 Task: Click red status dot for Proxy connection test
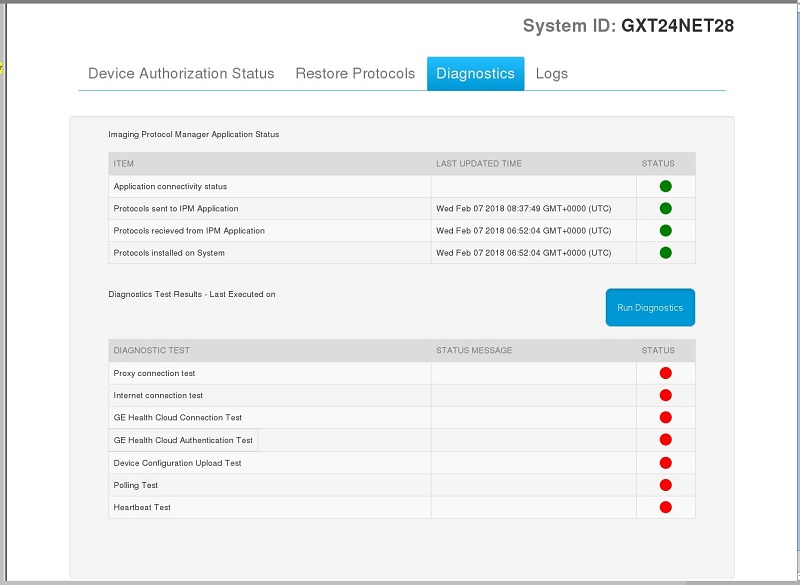click(x=665, y=373)
